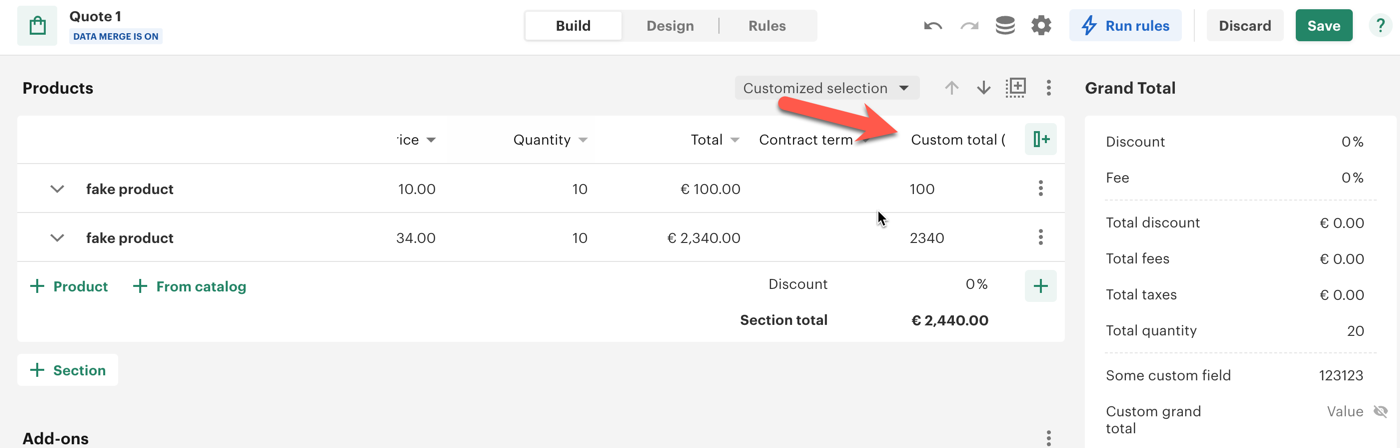The image size is (1400, 448).
Task: Open the data stack icon
Action: pos(1005,26)
